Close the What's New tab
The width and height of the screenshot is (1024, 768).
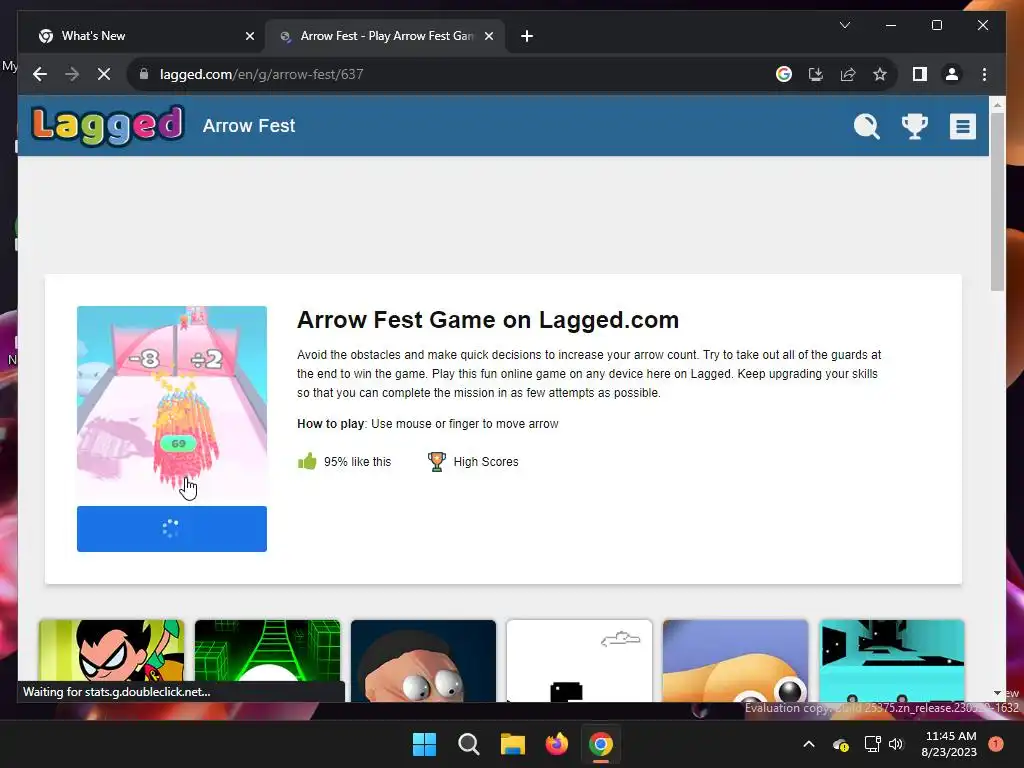coord(249,36)
